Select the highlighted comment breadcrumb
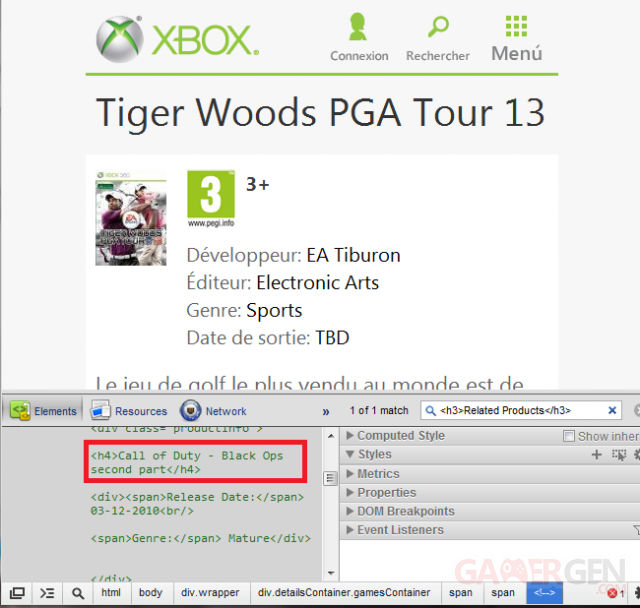The width and height of the screenshot is (640, 608). (544, 592)
